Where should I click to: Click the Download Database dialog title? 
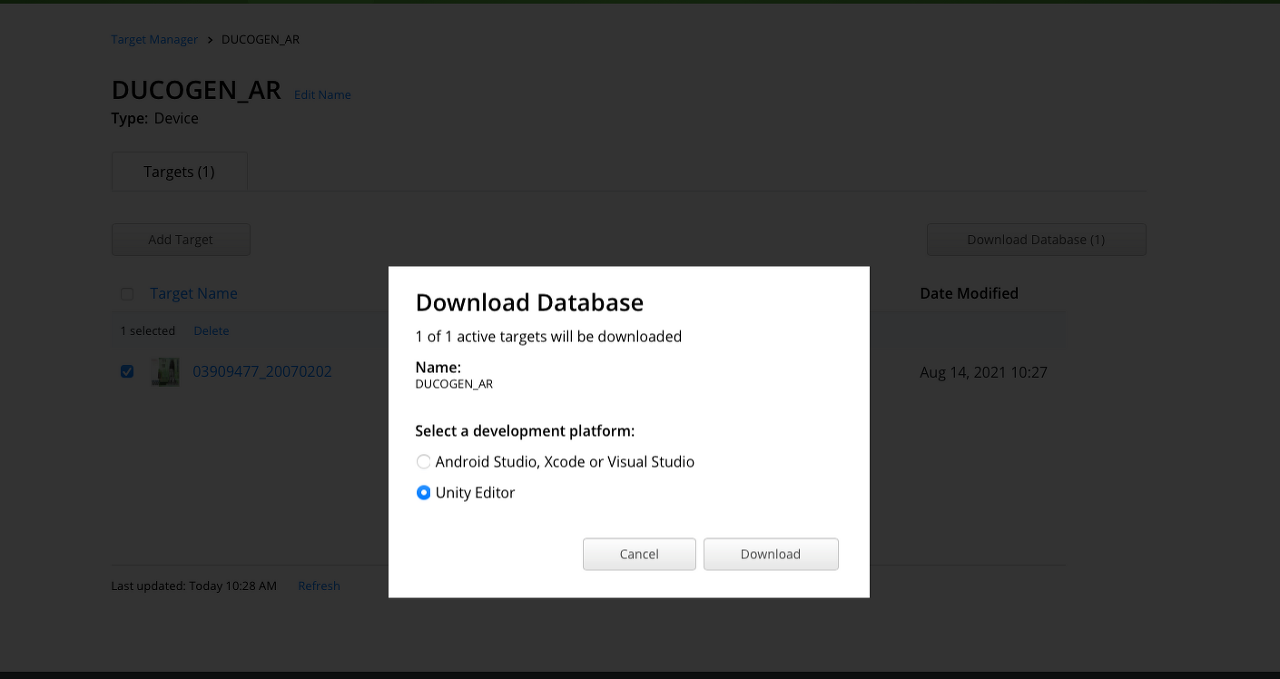[530, 302]
